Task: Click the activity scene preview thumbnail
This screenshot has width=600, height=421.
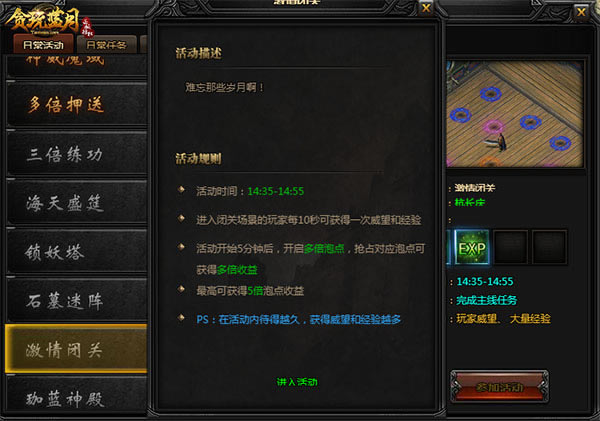Action: pos(515,114)
